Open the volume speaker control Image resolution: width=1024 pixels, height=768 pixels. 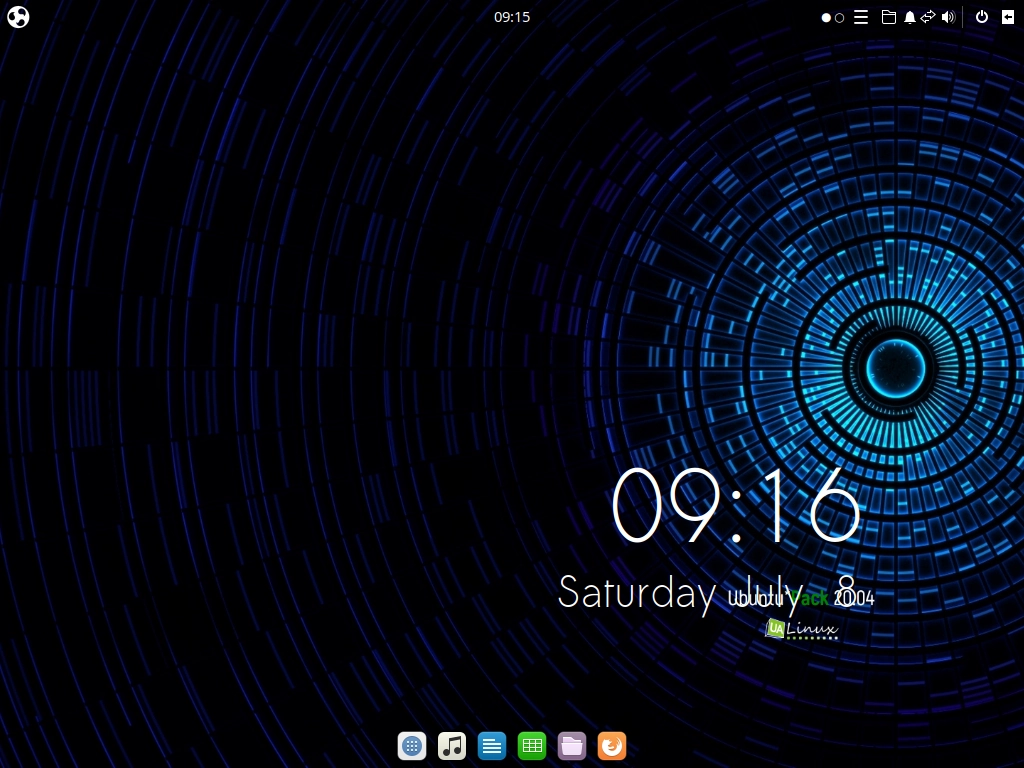(x=948, y=17)
